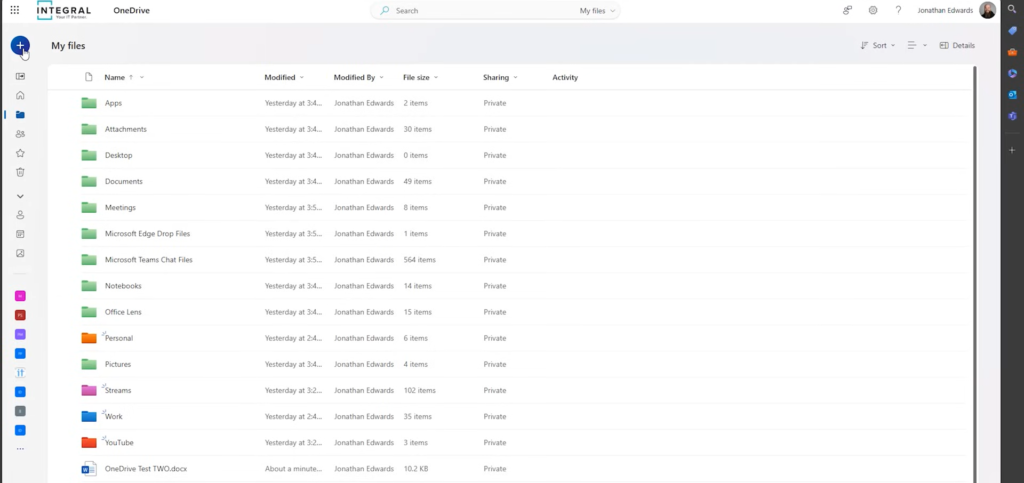
Task: Open the Settings gear icon
Action: (x=873, y=10)
